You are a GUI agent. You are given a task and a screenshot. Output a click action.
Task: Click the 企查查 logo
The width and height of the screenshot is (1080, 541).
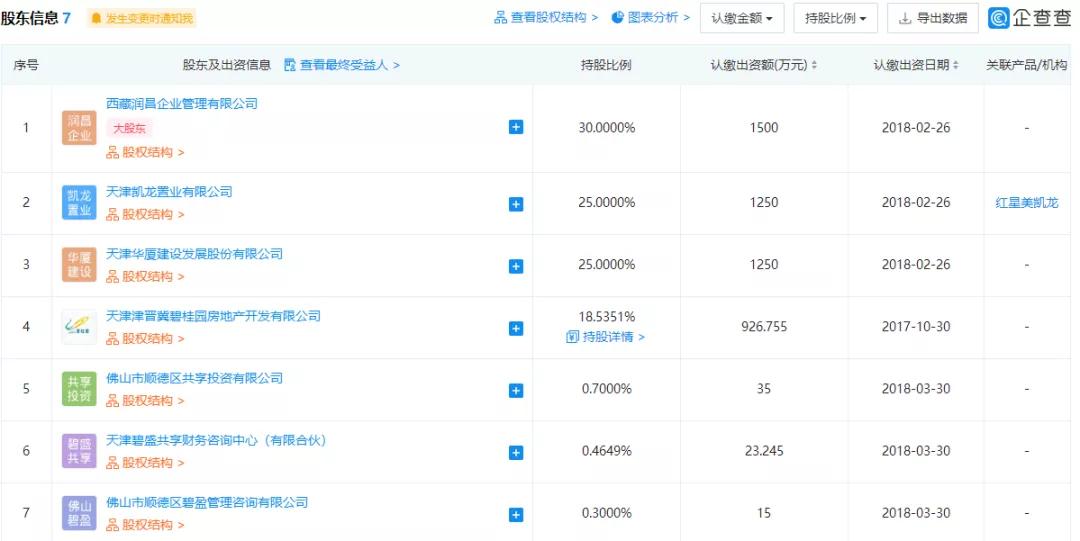coord(1030,19)
